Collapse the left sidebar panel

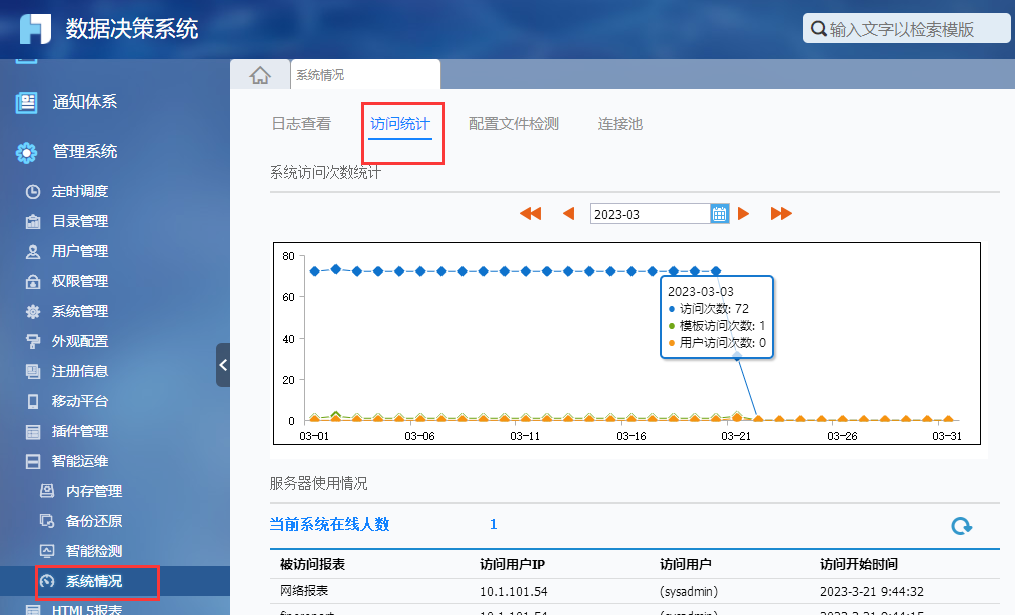(223, 365)
